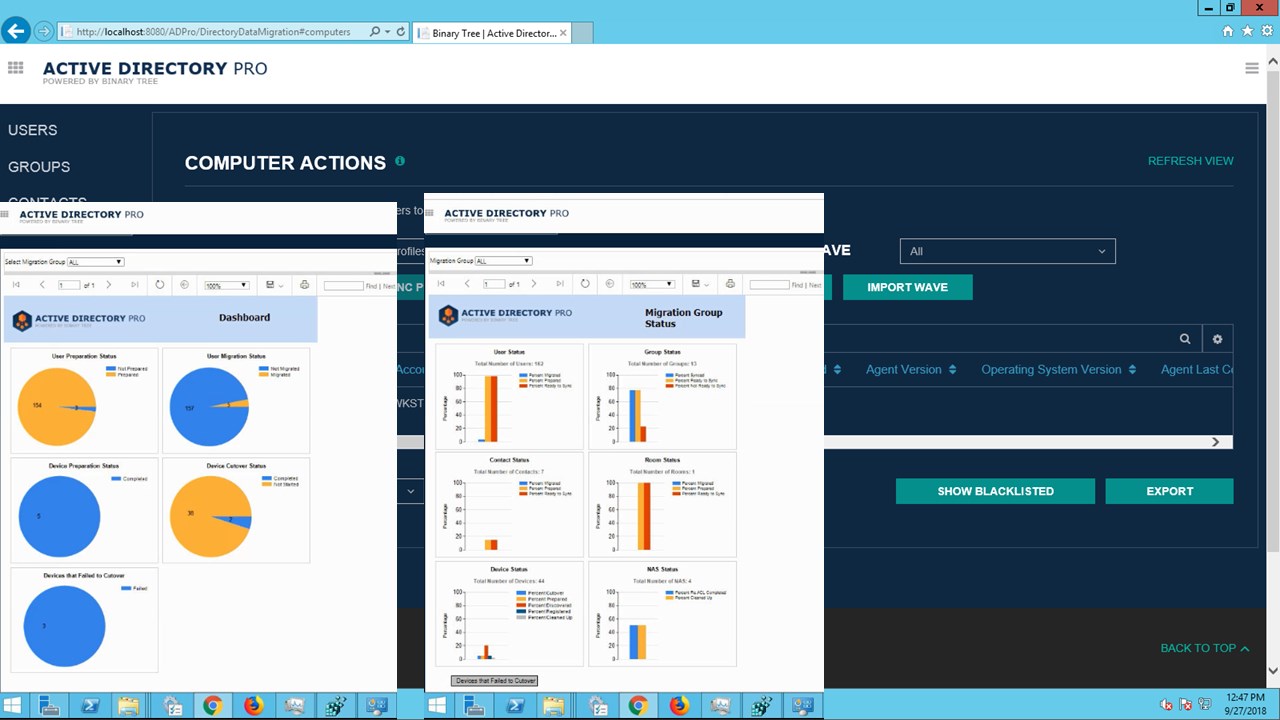
Task: Open the Users section in the sidebar
Action: [x=33, y=130]
